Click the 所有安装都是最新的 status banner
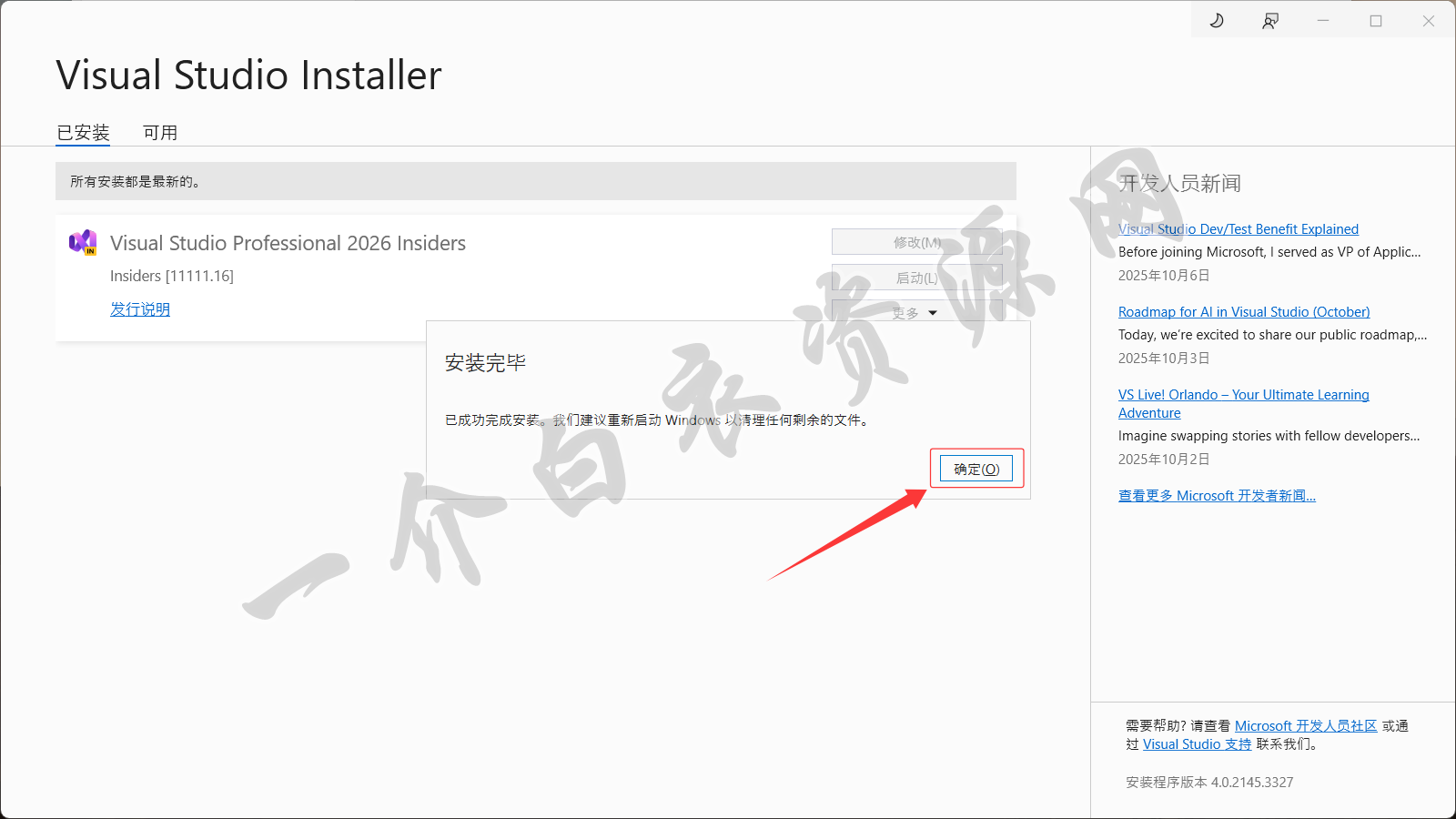This screenshot has width=1456, height=819. [x=535, y=181]
